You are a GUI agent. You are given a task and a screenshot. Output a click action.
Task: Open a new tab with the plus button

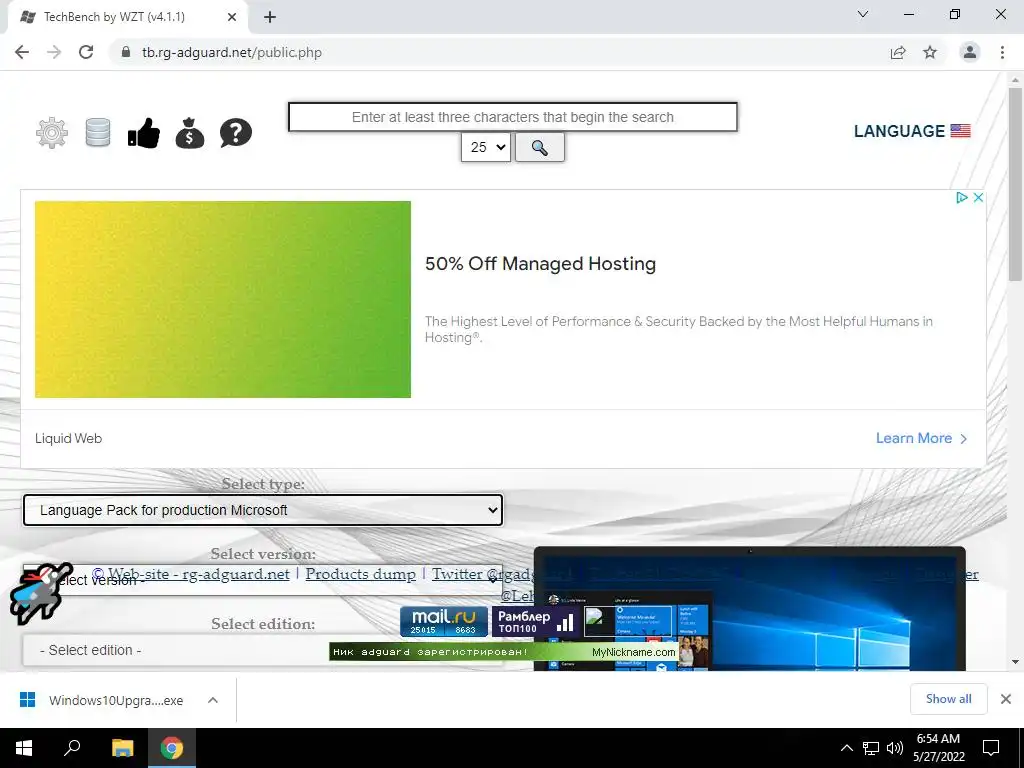[270, 18]
